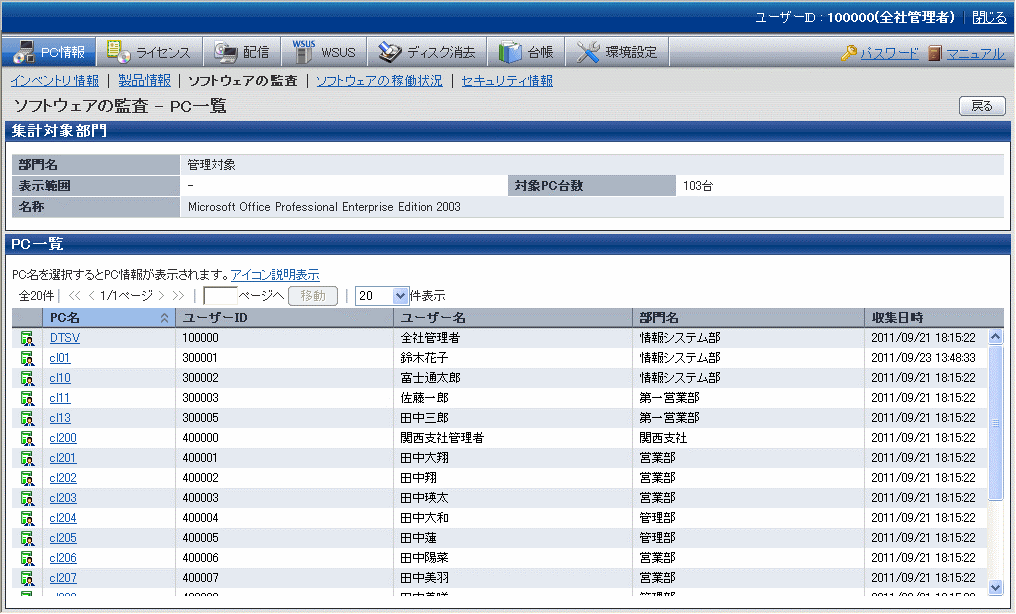
Task: Click the PC icon beside DTSV row
Action: (26, 339)
